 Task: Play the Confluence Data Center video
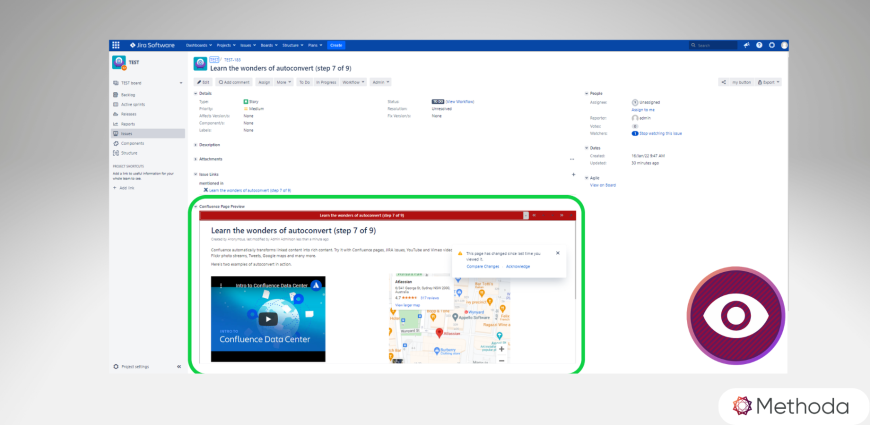pos(267,319)
